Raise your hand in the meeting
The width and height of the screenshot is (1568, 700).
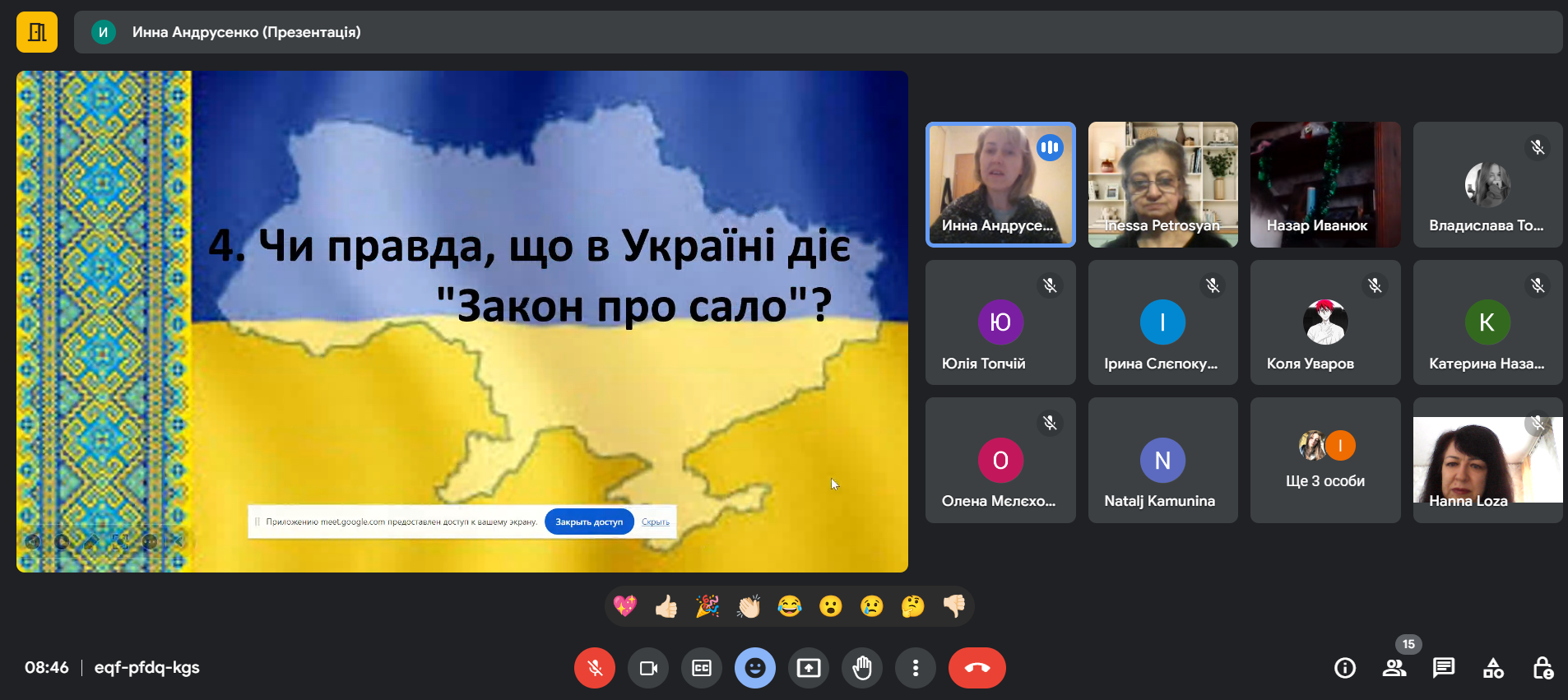coord(862,668)
